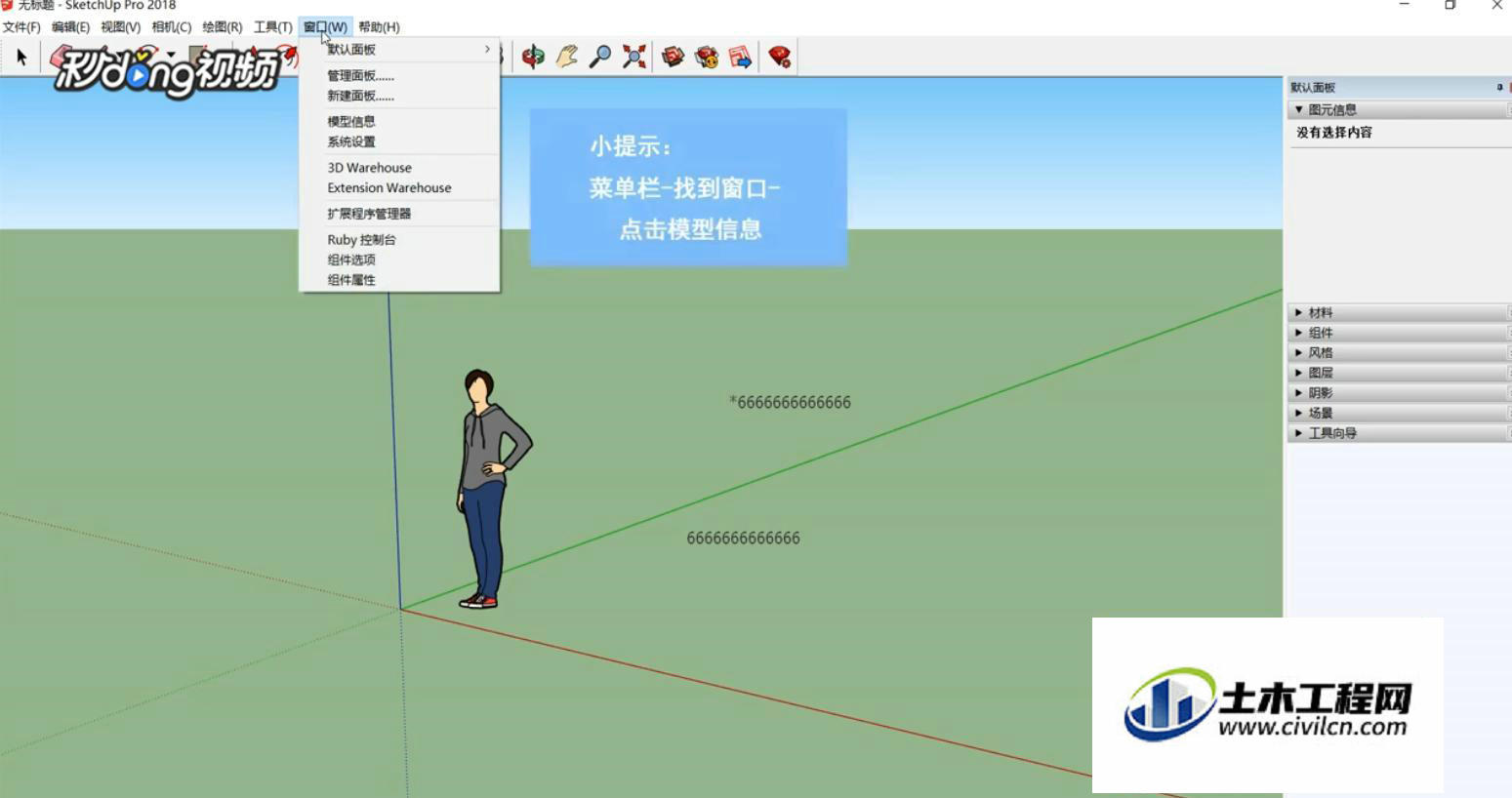Expand the 图层 panel
Screen dimensions: 1512x798
pos(1400,373)
